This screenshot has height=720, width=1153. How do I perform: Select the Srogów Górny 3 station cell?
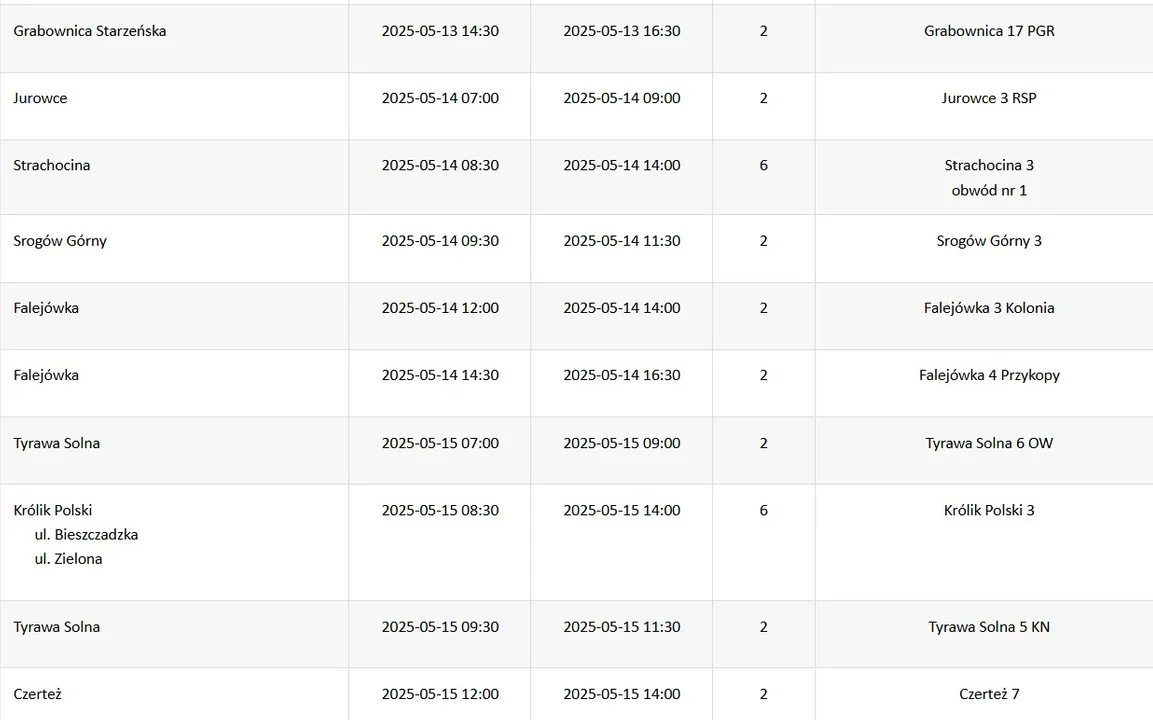click(x=989, y=241)
